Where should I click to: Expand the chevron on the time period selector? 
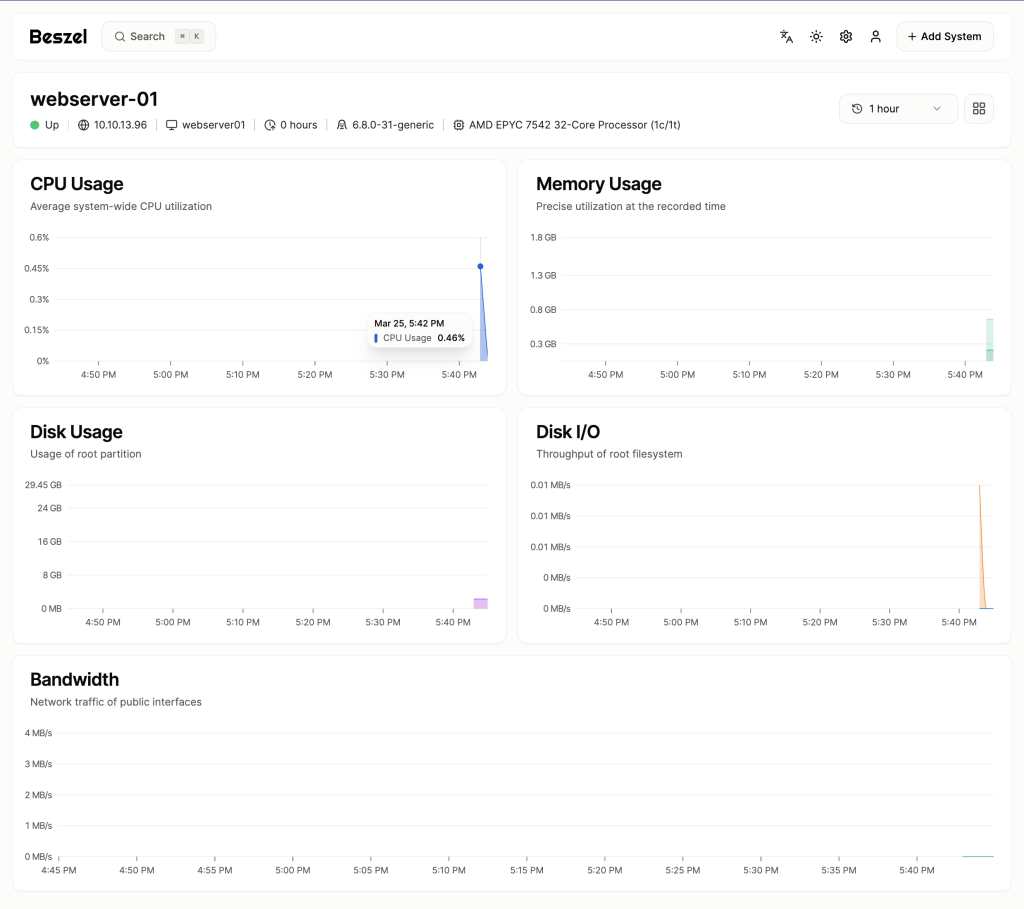click(x=937, y=109)
